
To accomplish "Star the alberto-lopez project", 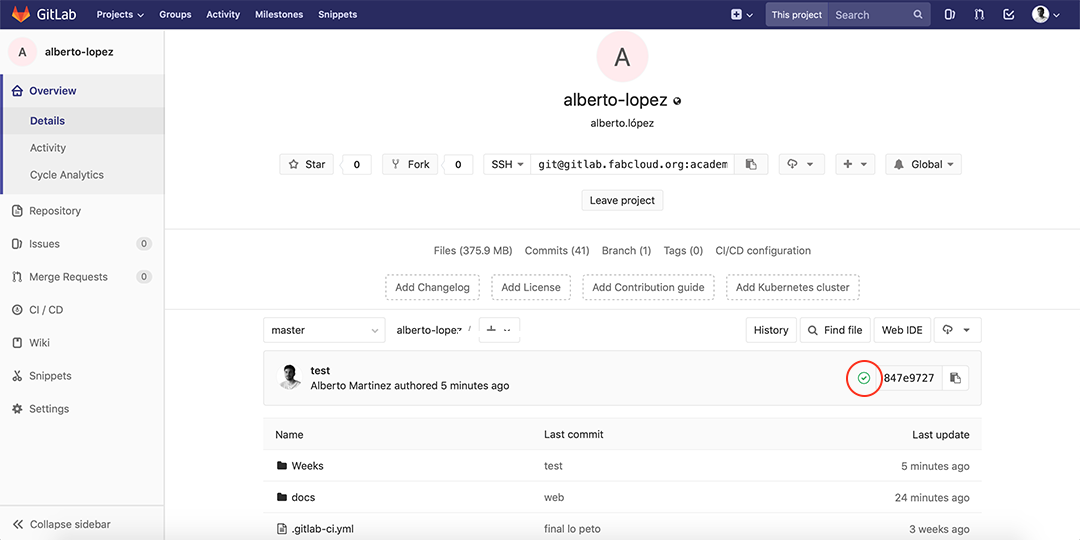I will tap(307, 164).
